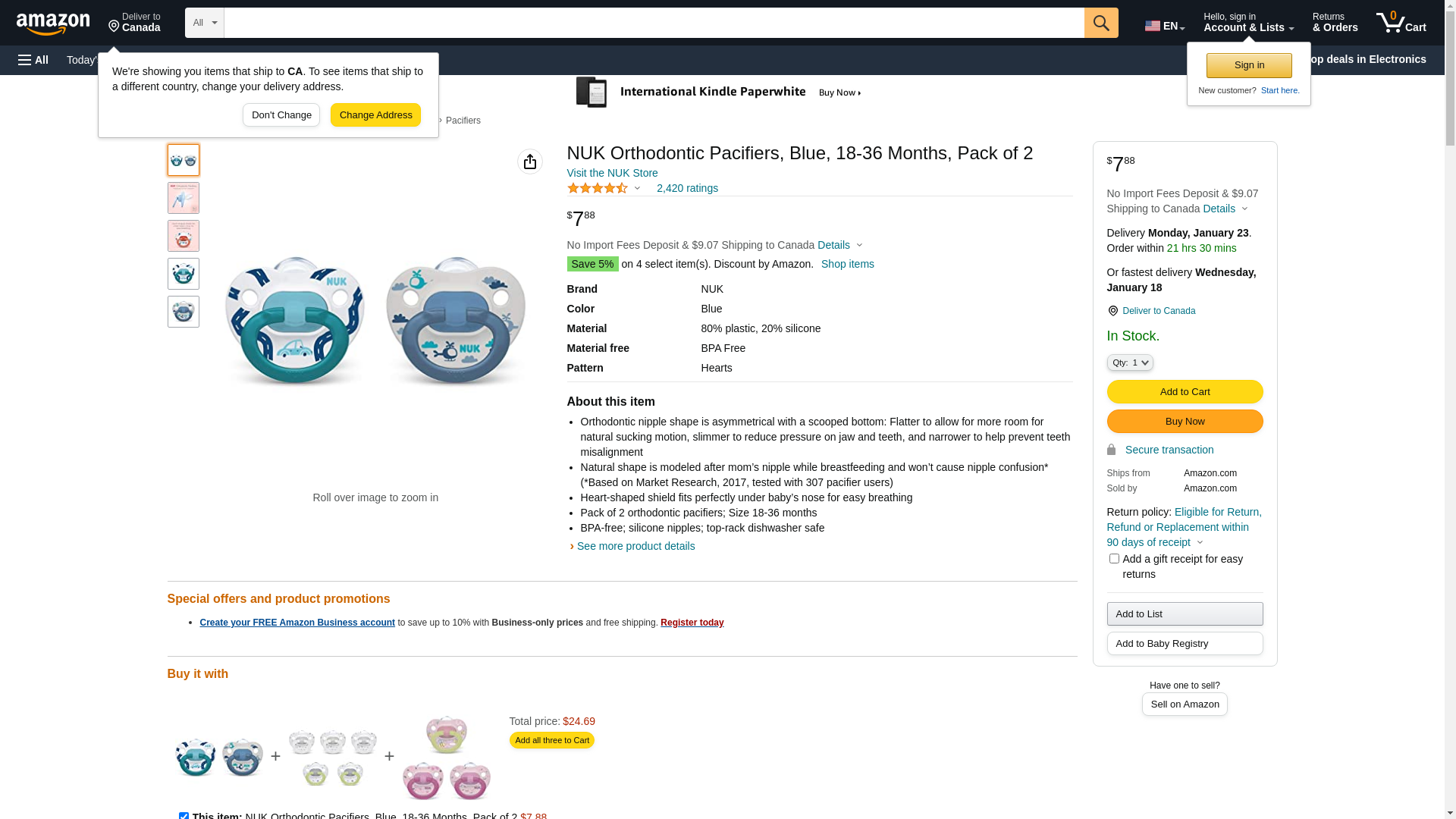Toggle the 'This item' checkbox
The height and width of the screenshot is (819, 1456).
184,816
